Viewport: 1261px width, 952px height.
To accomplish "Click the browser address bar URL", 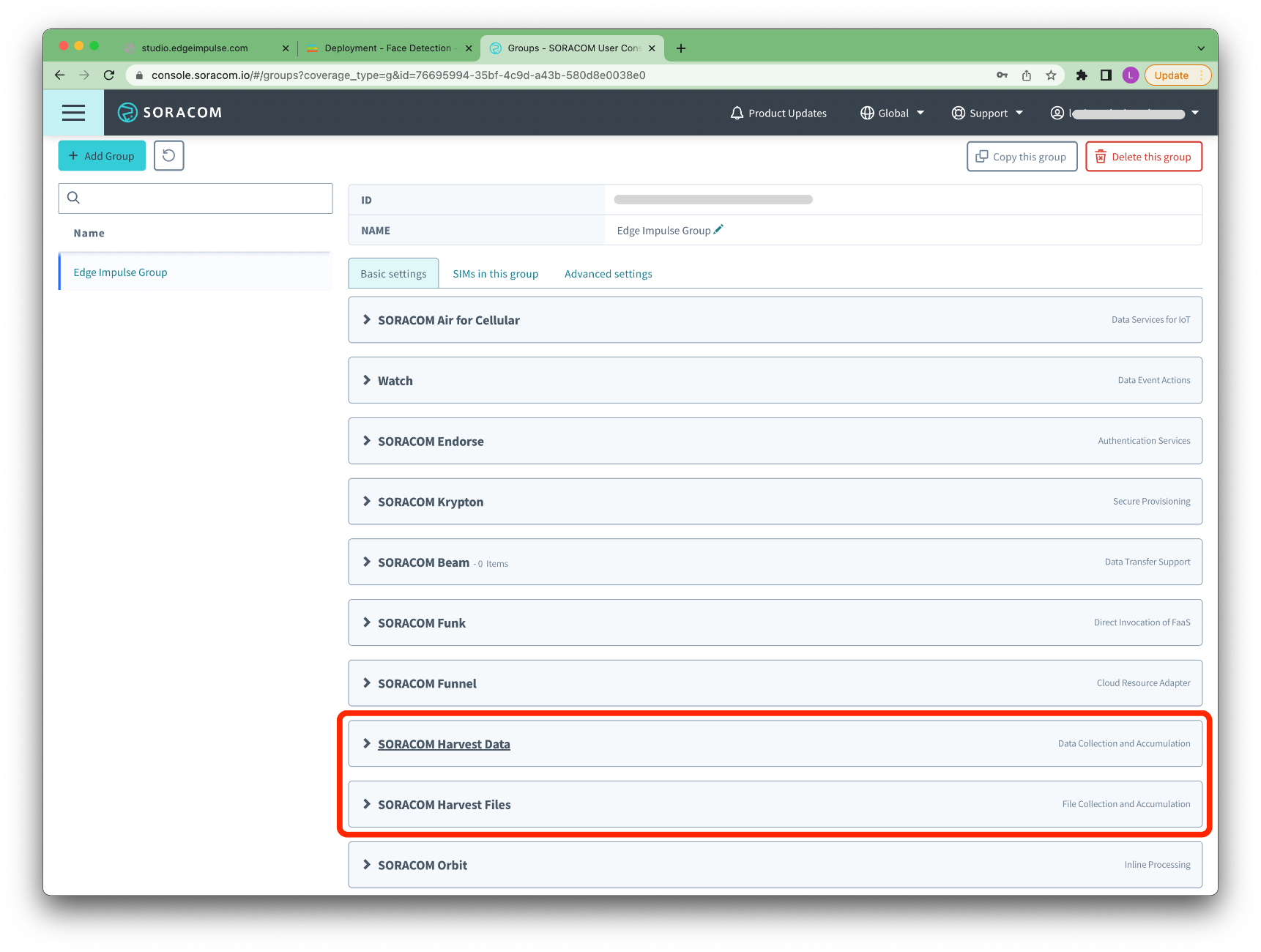I will [398, 75].
